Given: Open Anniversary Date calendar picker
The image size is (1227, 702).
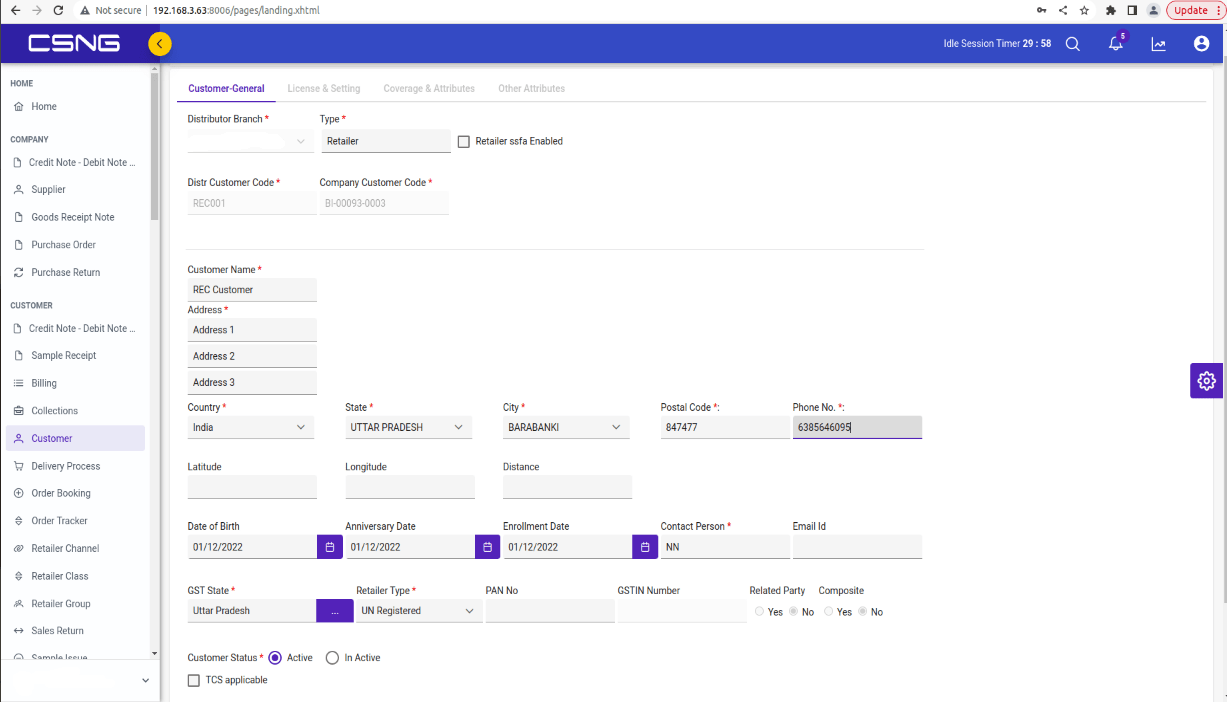Looking at the screenshot, I should coord(487,547).
